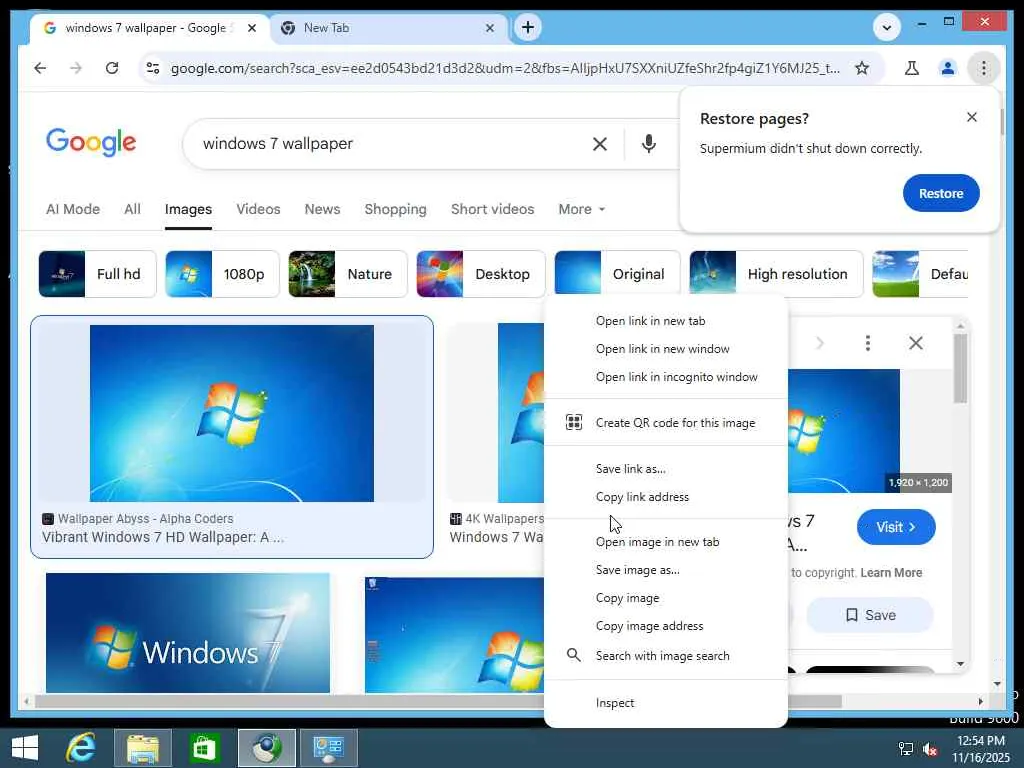
Task: Click the Visit button
Action: click(x=896, y=527)
